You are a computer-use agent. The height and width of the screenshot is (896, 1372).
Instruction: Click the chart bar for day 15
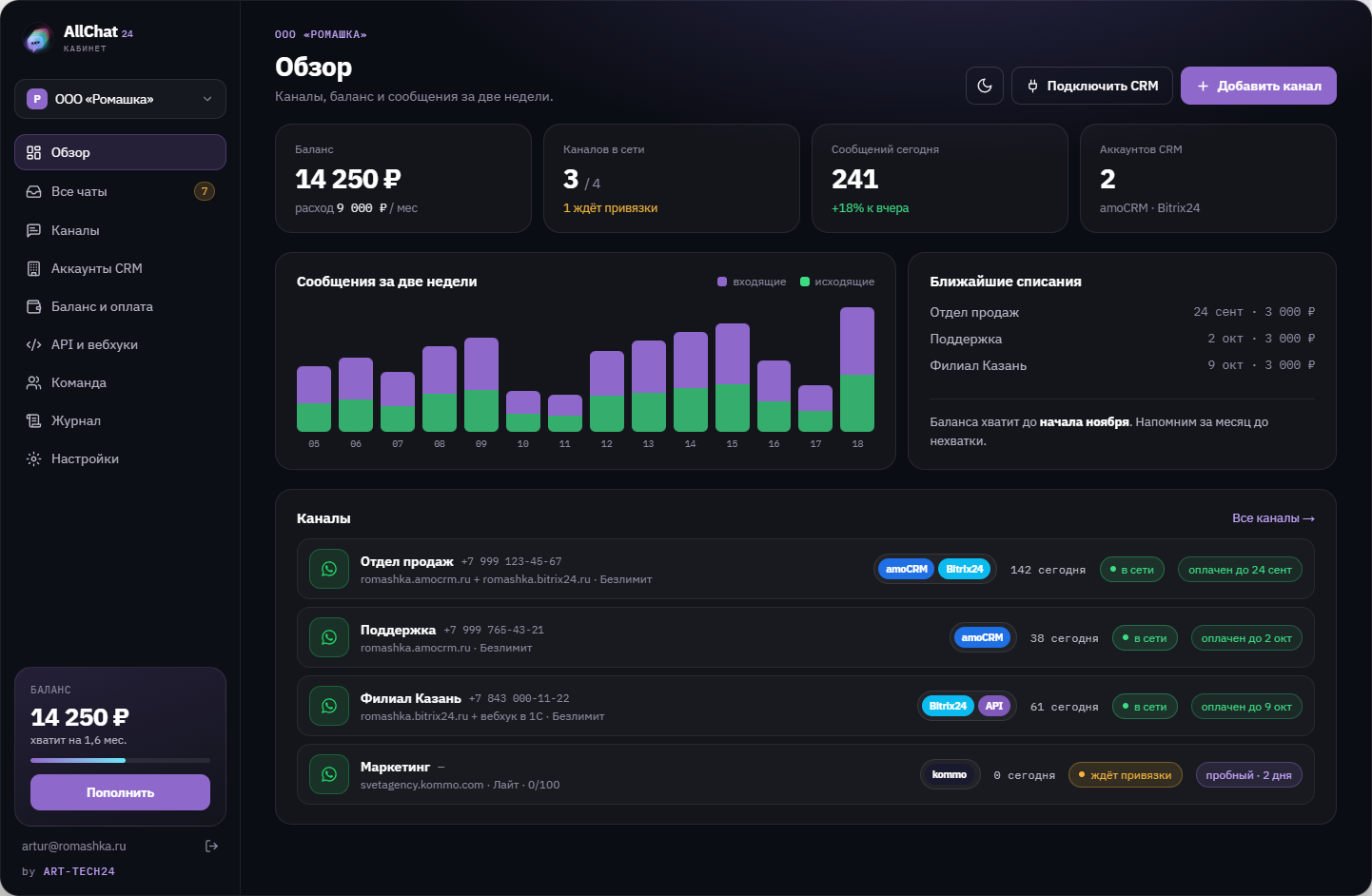[x=733, y=378]
